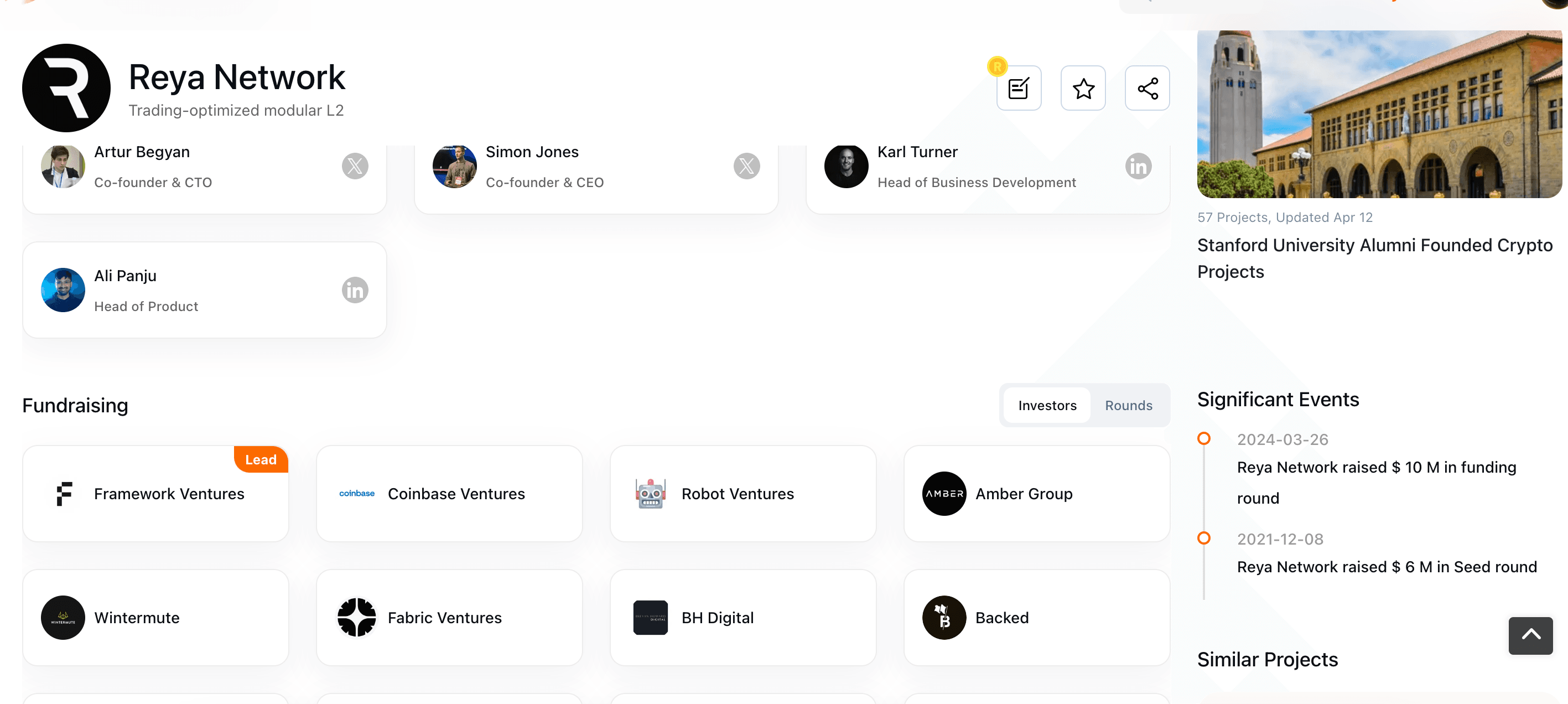Open the Framework Ventures investor card
1568x704 pixels.
tap(155, 493)
